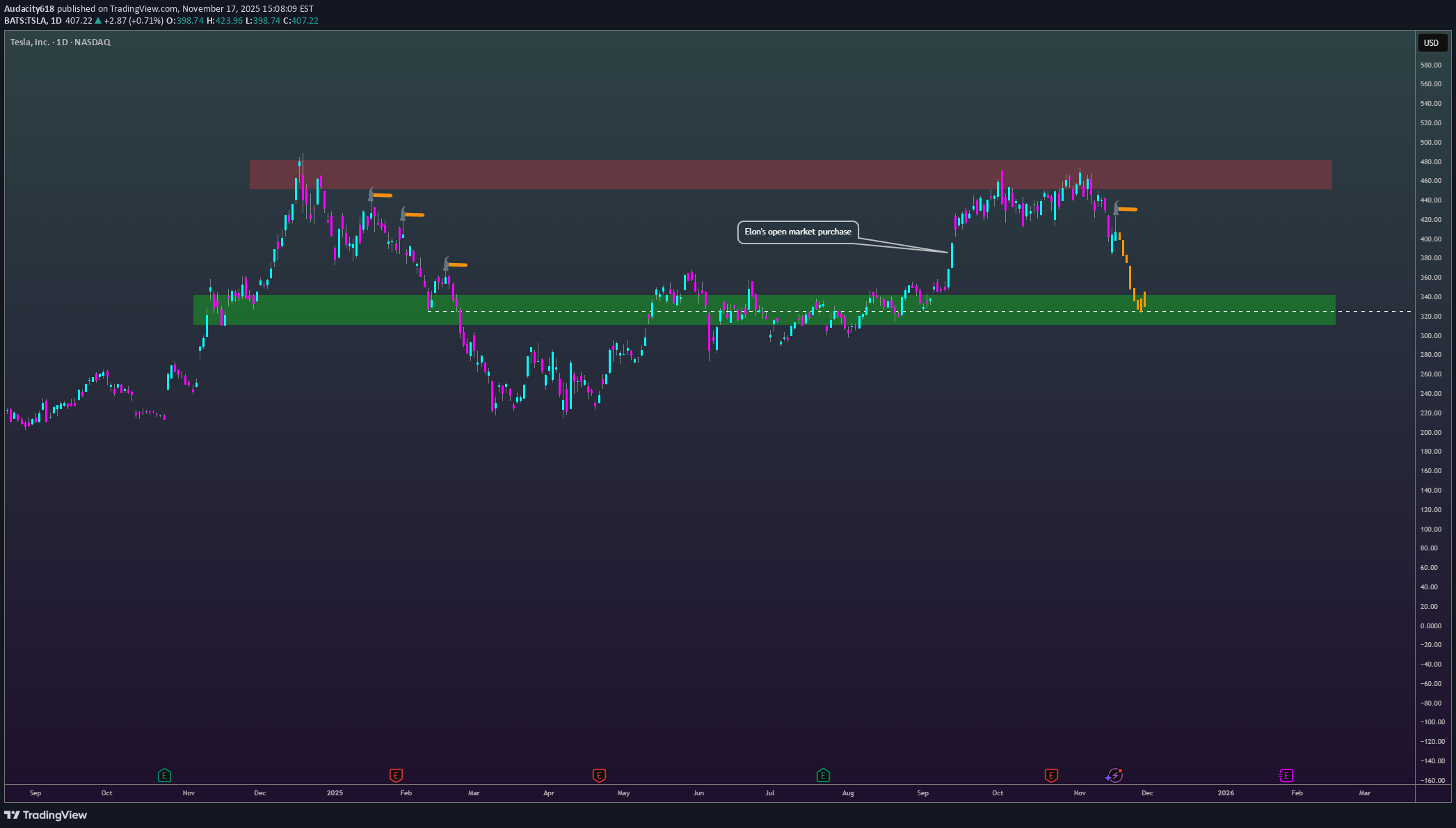Click the TradingView logo
Screen dimensions: 1456x828
(46, 815)
